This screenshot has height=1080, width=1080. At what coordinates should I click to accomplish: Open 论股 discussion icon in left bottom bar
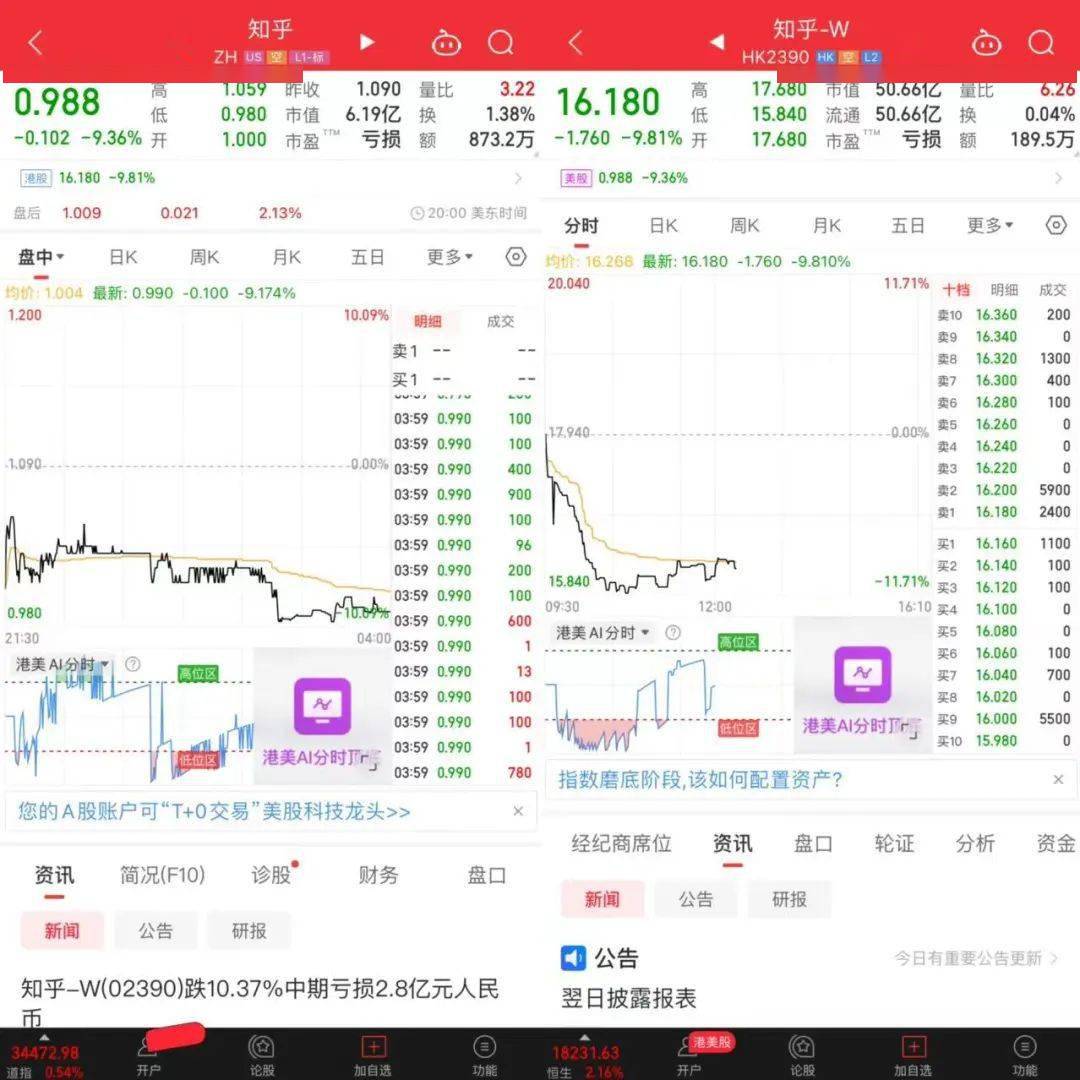[x=262, y=1054]
